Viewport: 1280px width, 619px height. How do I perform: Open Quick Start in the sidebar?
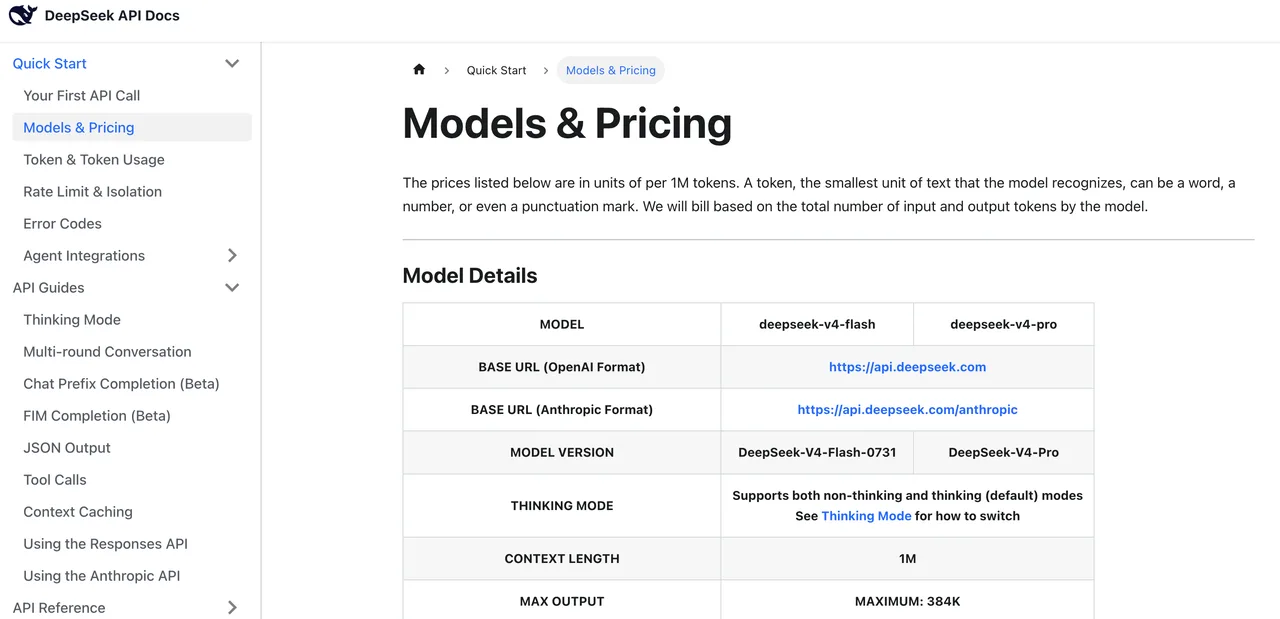(x=50, y=64)
